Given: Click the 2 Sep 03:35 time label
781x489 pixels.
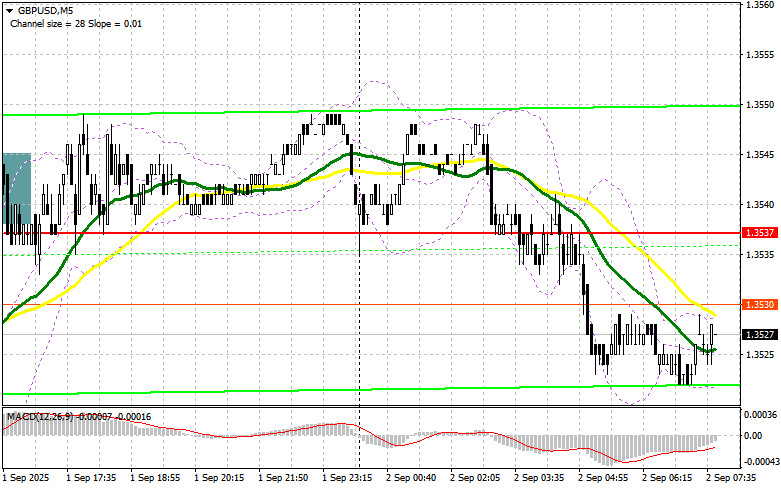Looking at the screenshot, I should [x=539, y=478].
